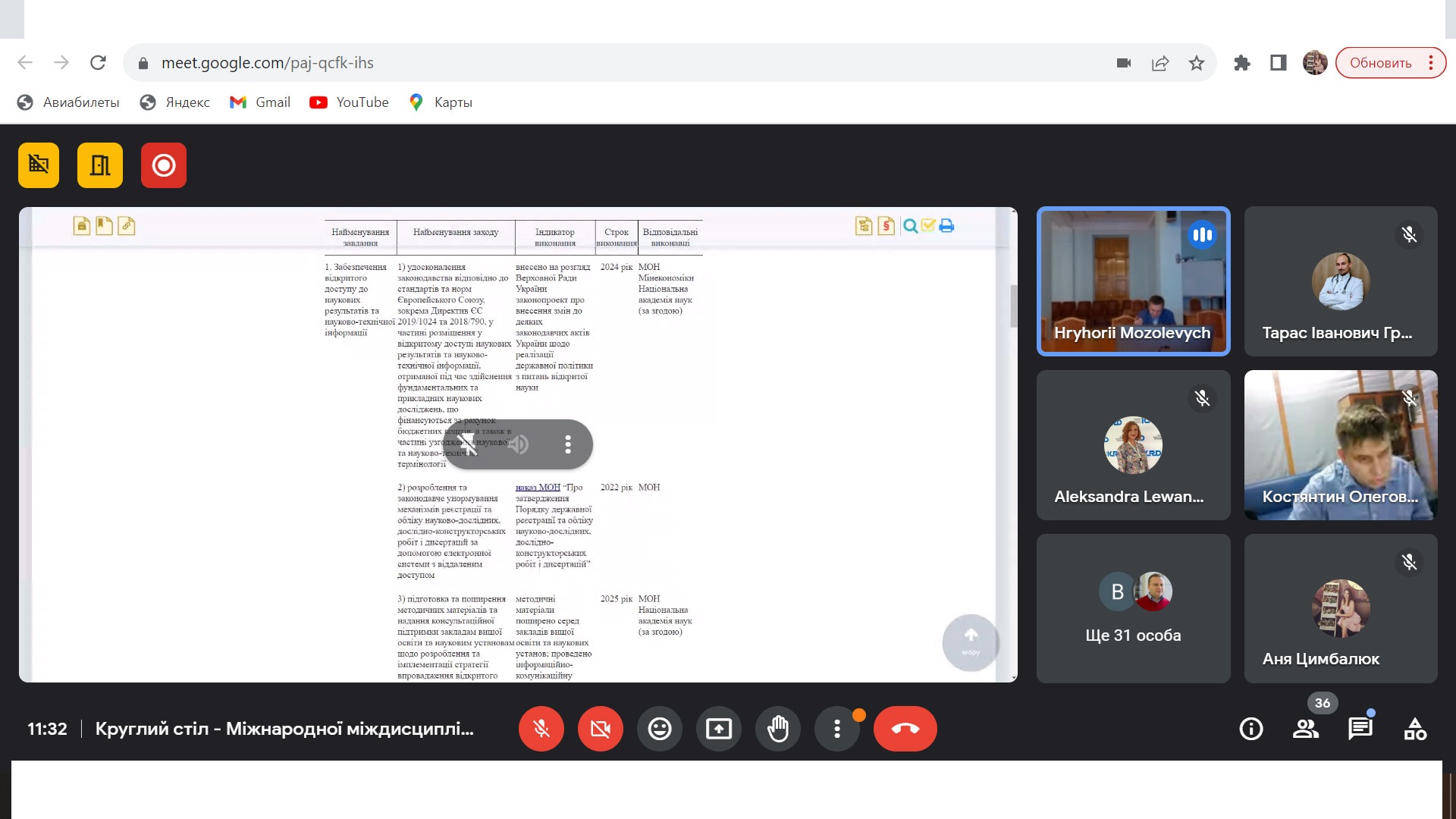Screen dimensions: 1456x819
Task: Open the activities panel icon
Action: tap(1414, 729)
